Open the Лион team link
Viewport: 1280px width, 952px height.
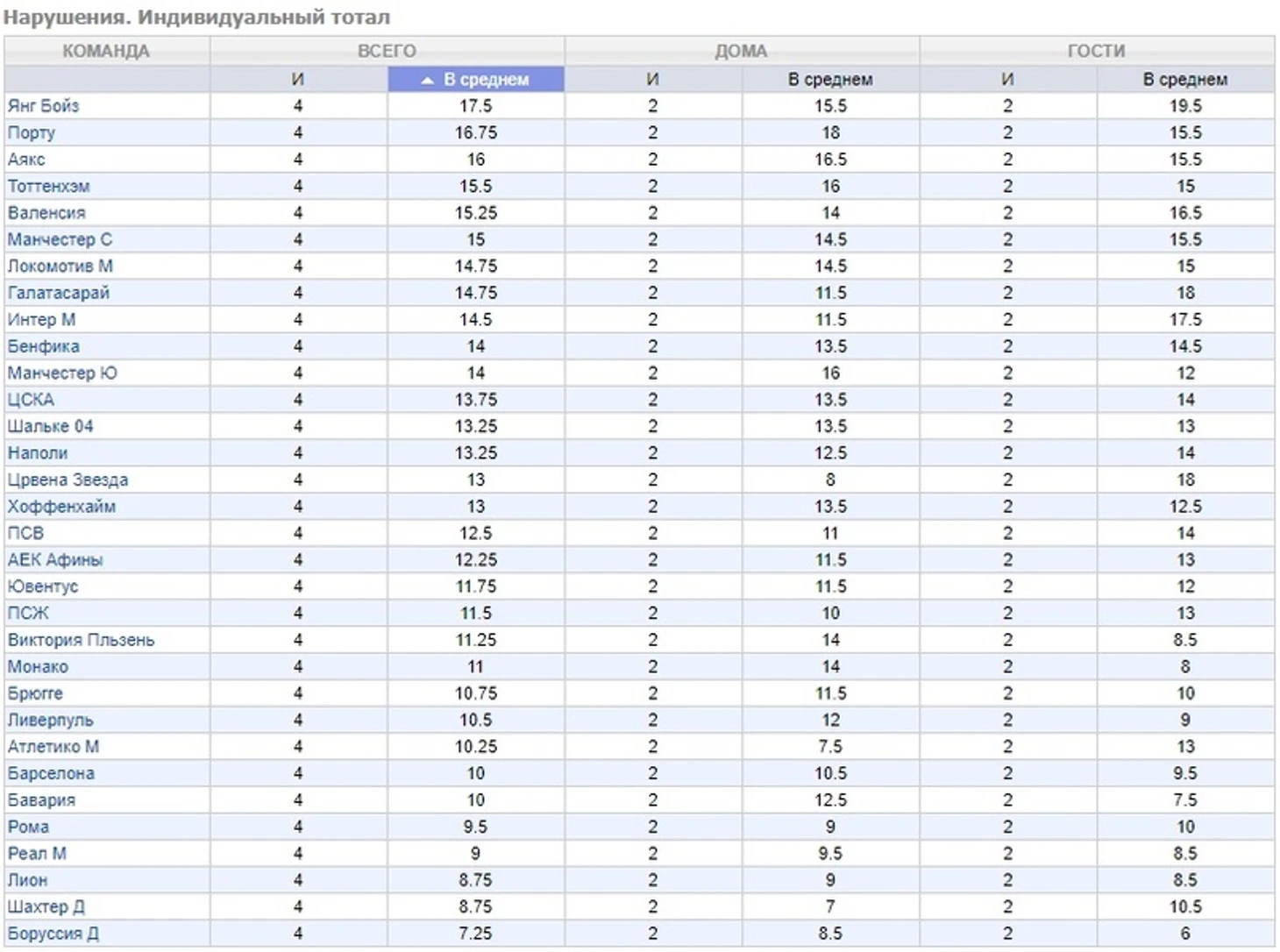[27, 880]
